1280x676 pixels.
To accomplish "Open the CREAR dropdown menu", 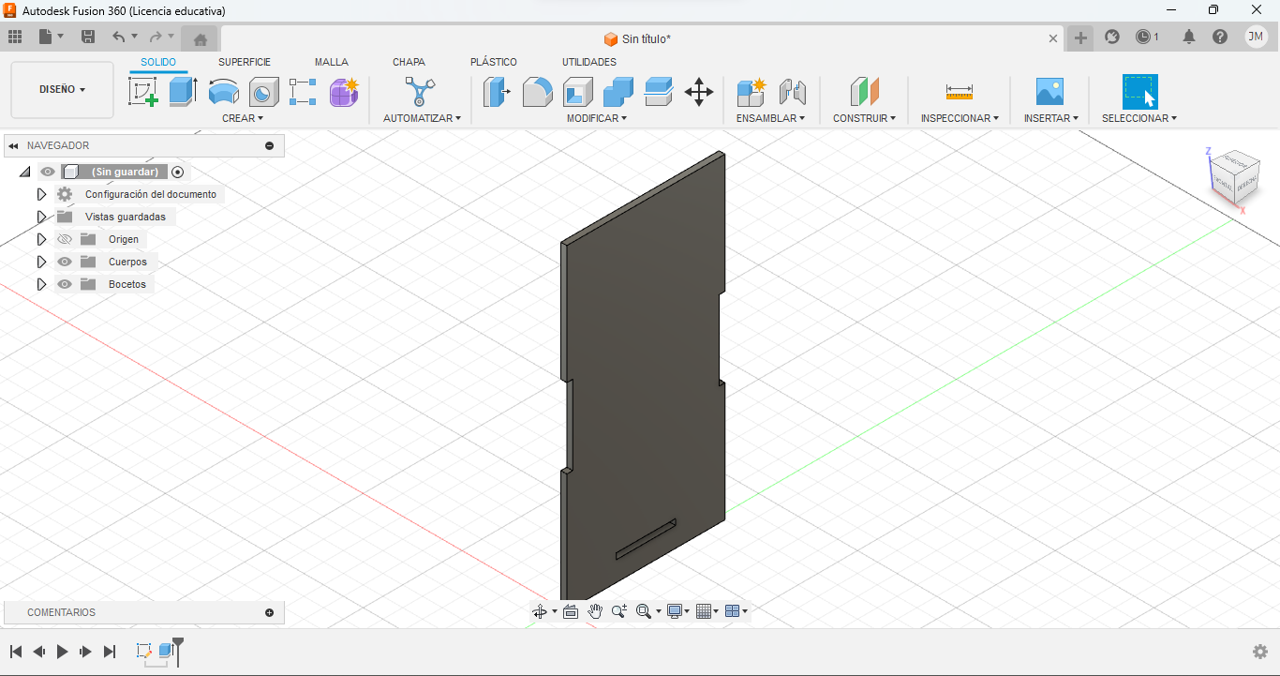I will click(x=243, y=118).
